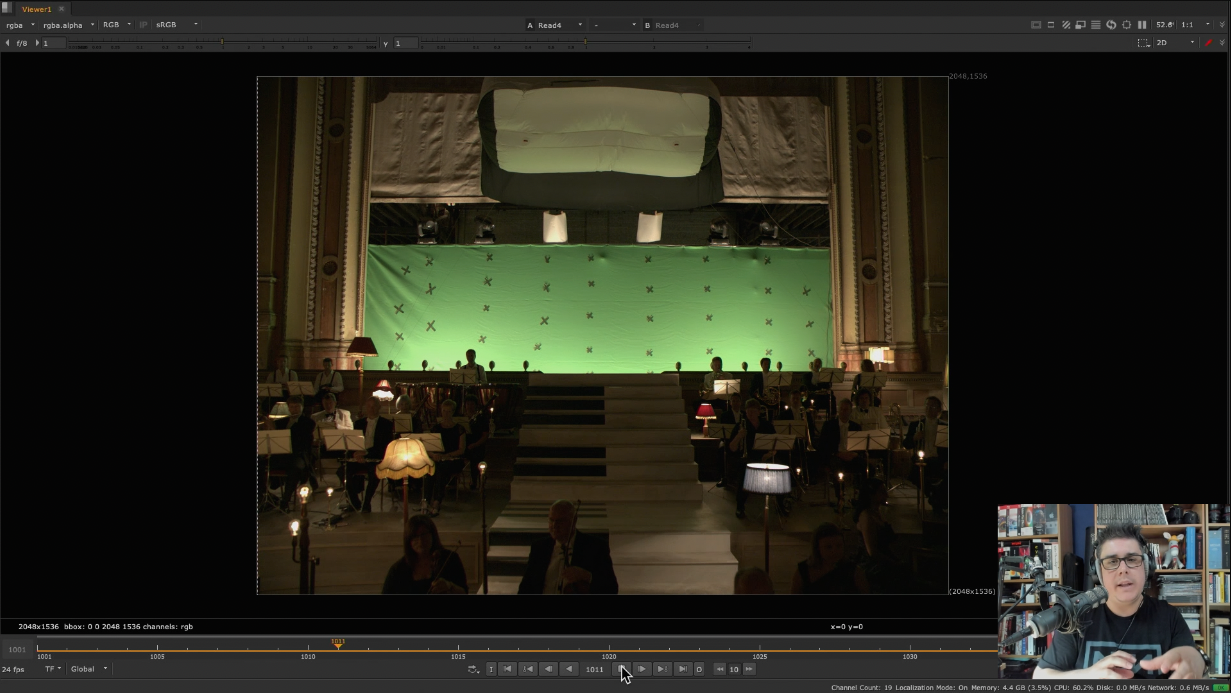This screenshot has width=1231, height=693.
Task: Open the rgba channel layer dropdown
Action: (20, 25)
